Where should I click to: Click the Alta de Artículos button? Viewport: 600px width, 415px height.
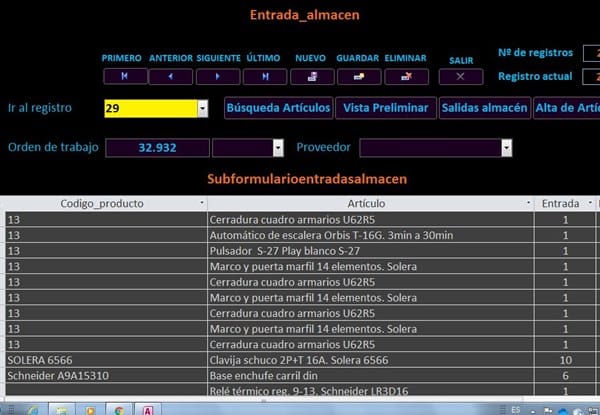tap(567, 108)
